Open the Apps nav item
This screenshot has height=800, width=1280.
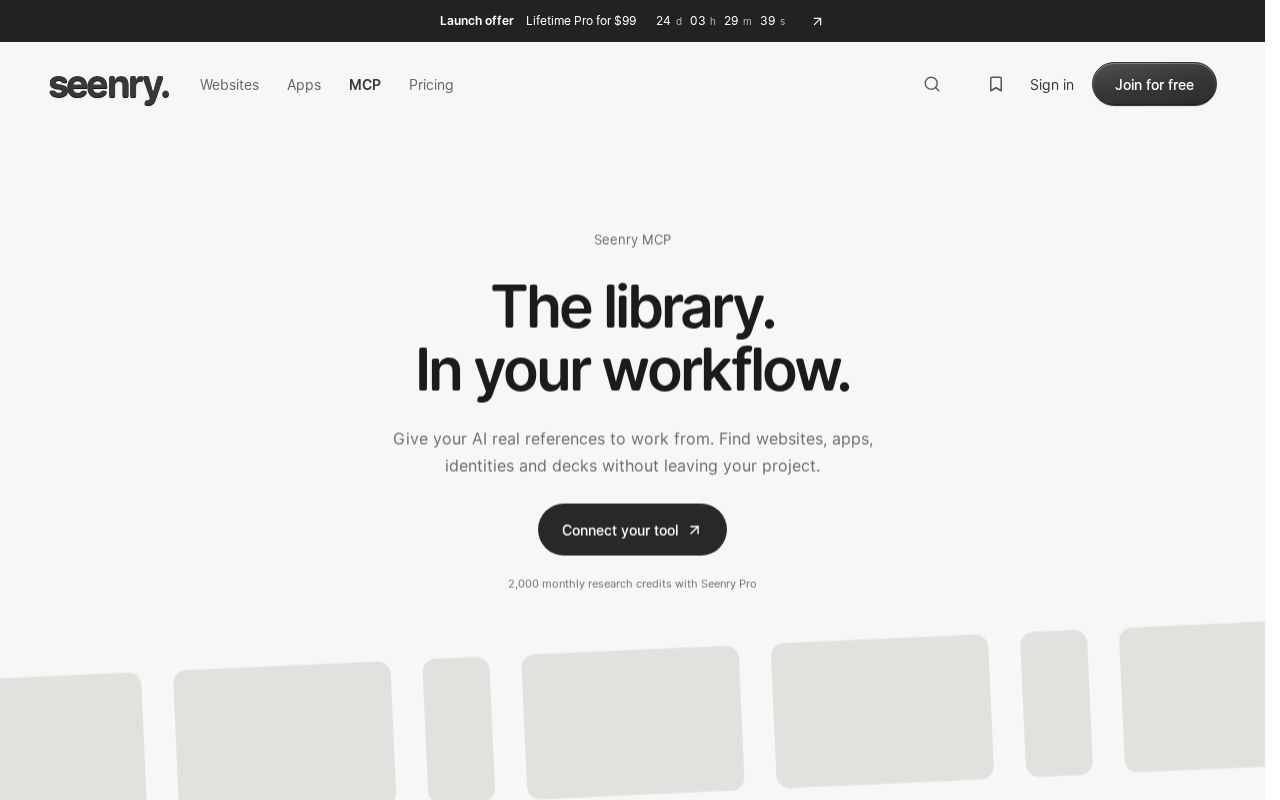[x=304, y=85]
